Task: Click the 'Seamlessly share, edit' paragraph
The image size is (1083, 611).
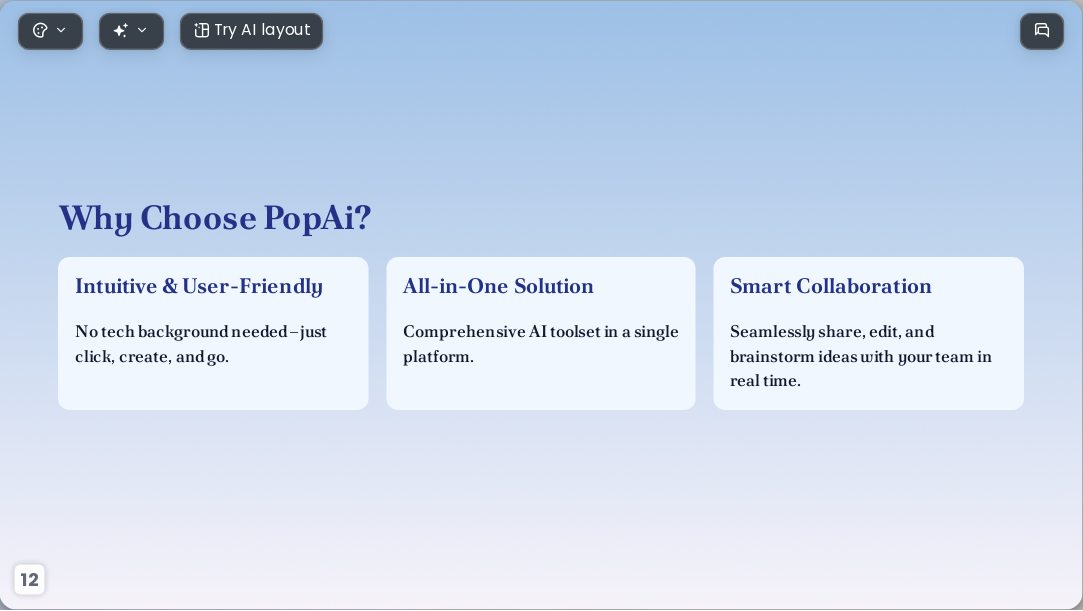Action: (x=861, y=356)
